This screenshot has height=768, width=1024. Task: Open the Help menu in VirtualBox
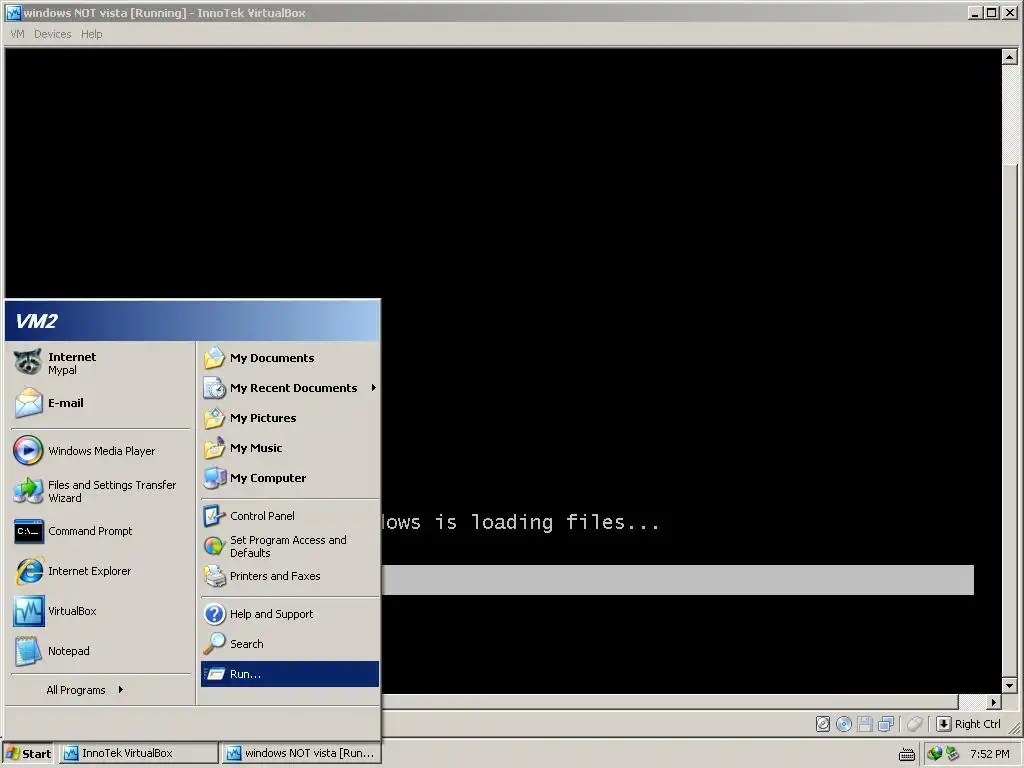91,34
